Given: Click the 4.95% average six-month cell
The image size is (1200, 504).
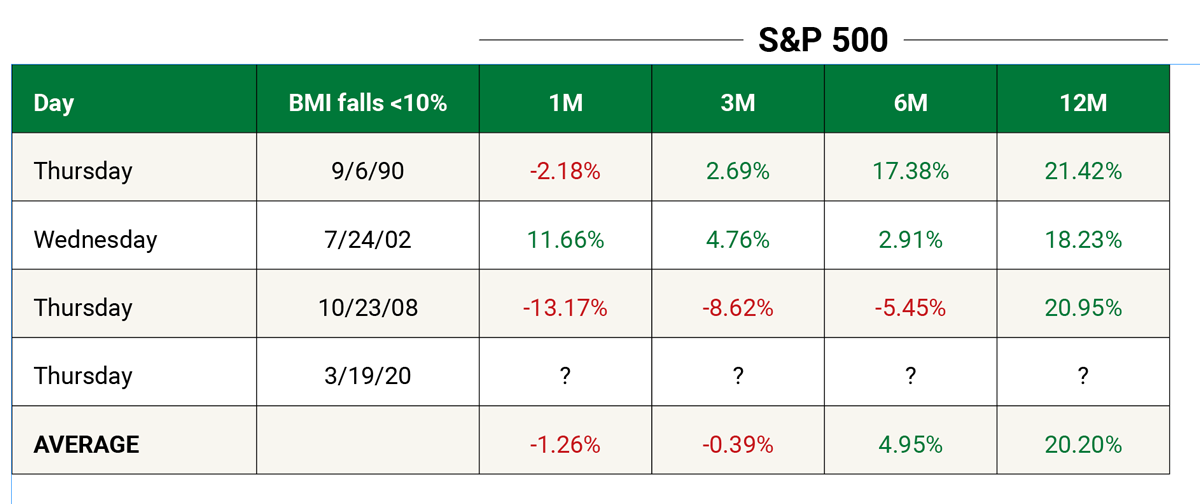Looking at the screenshot, I should click(910, 445).
